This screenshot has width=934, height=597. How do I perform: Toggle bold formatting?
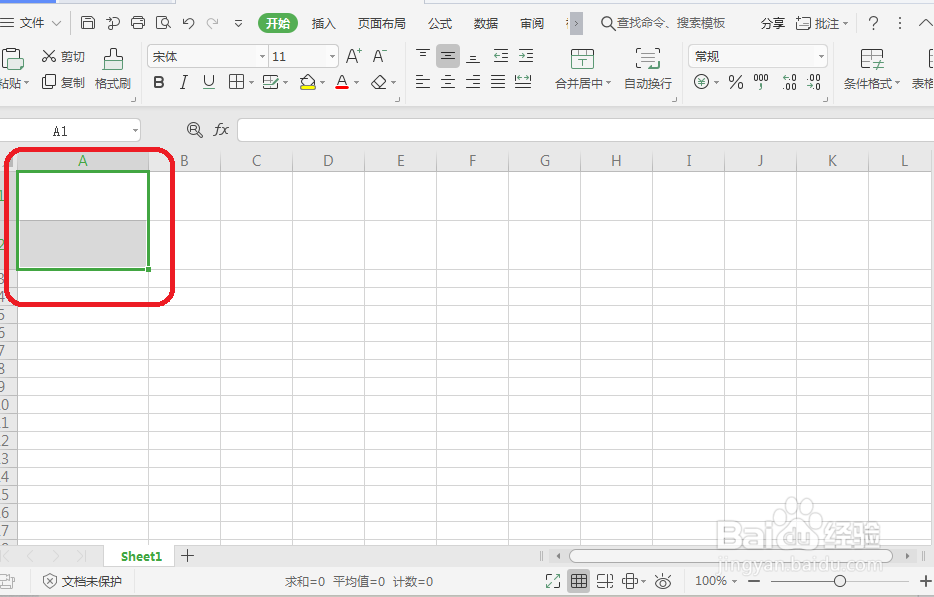[x=158, y=83]
